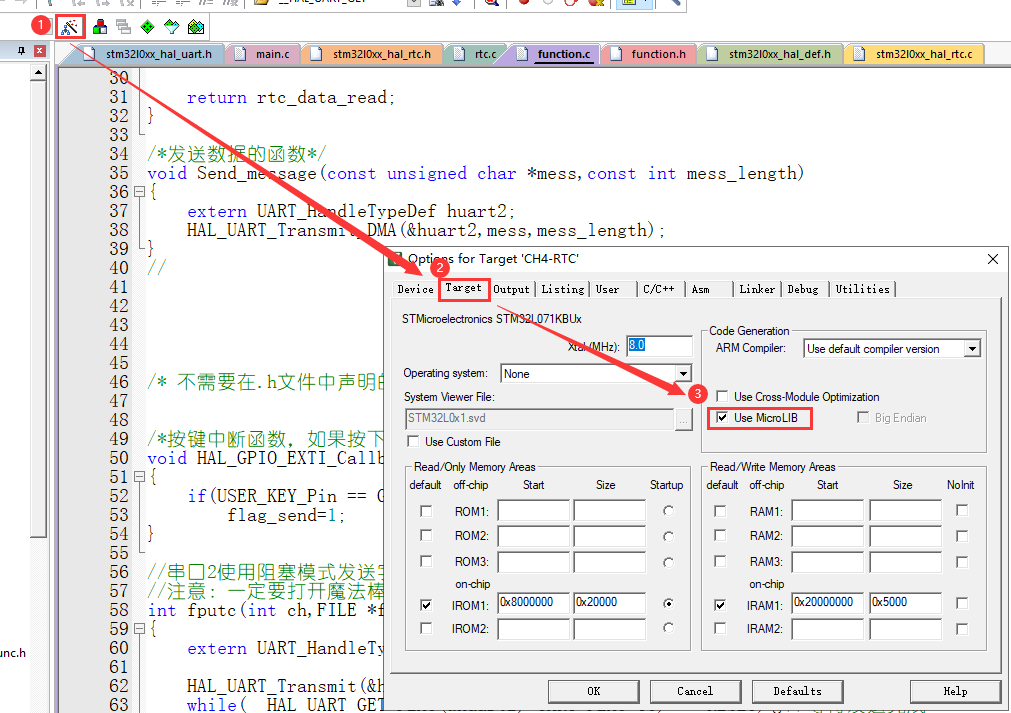
Task: Enable the Use Custom File checkbox
Action: pos(413,442)
